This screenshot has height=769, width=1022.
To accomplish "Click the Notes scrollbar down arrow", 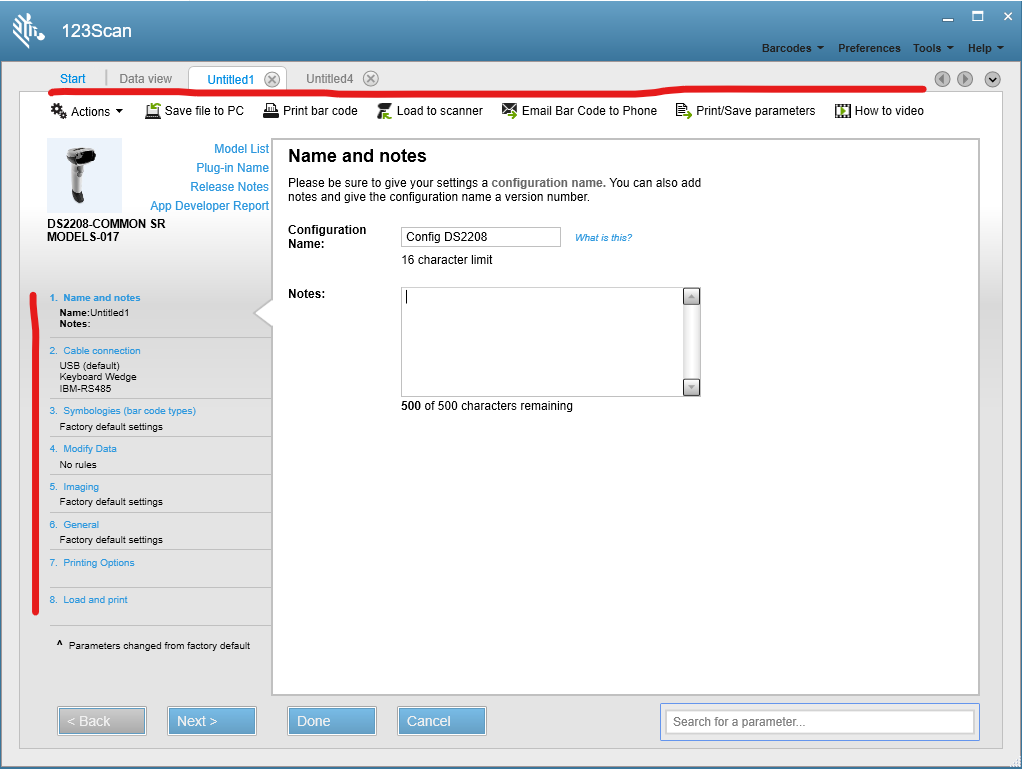I will tap(691, 387).
